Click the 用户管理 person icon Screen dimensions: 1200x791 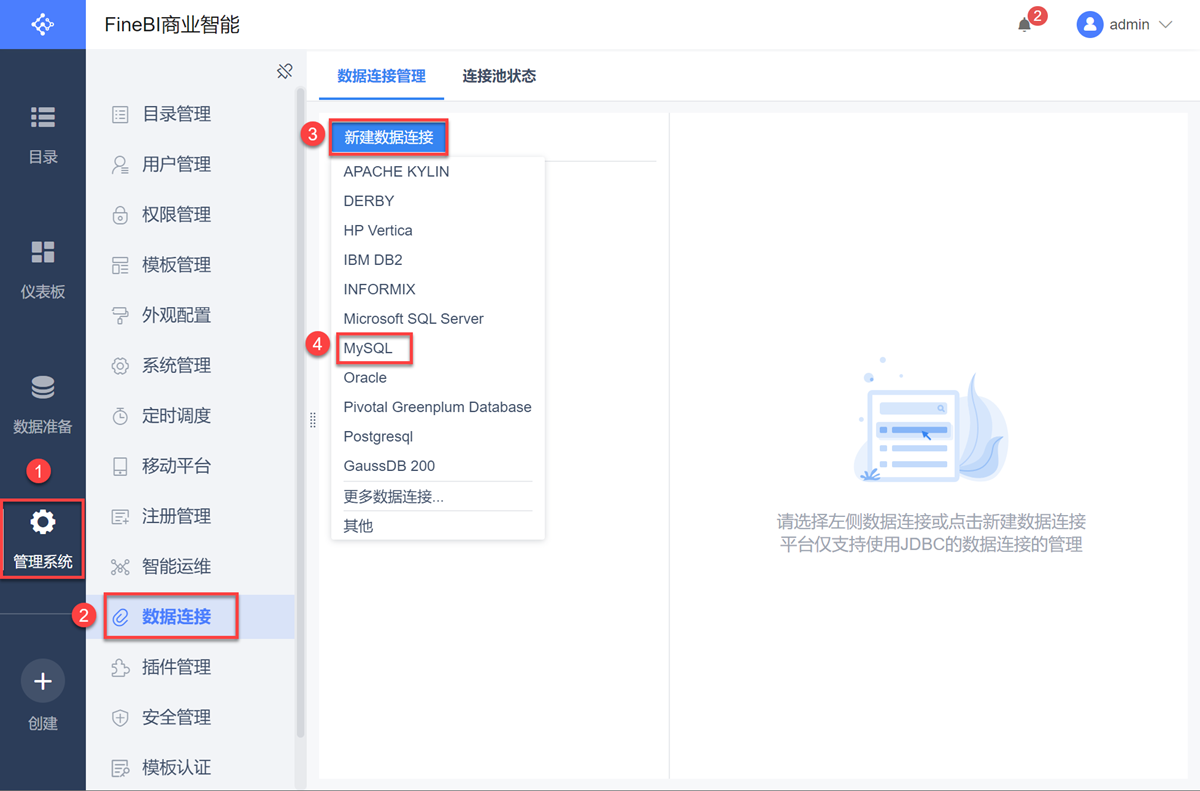click(x=120, y=164)
